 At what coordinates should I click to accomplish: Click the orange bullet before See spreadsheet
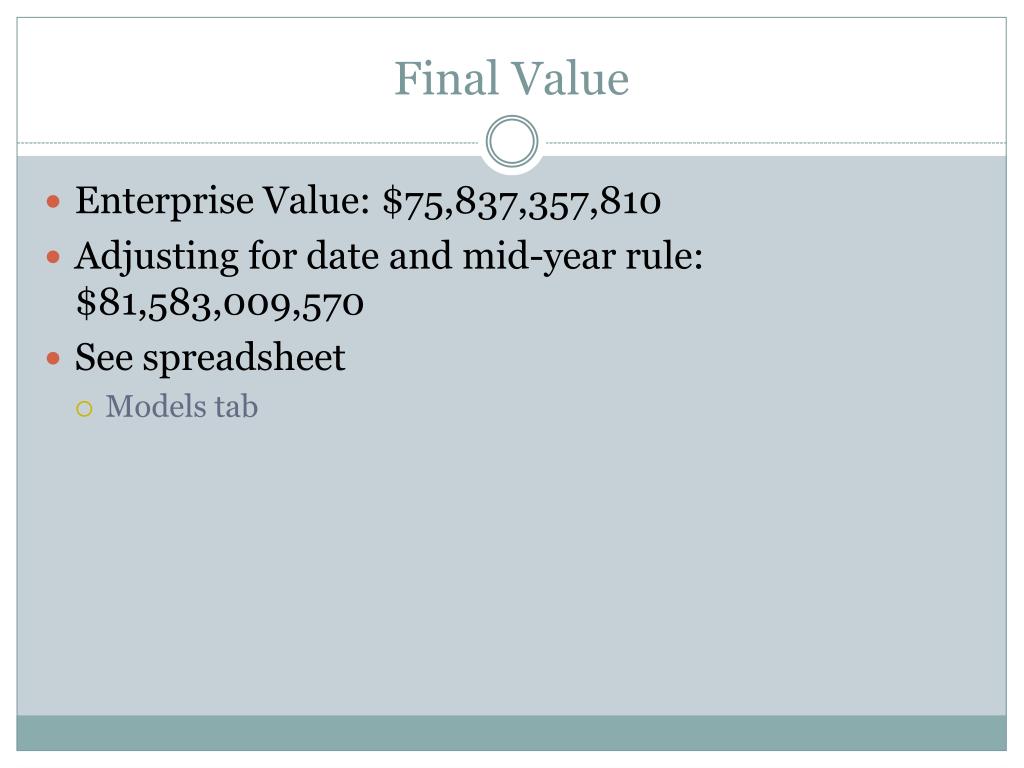point(54,358)
